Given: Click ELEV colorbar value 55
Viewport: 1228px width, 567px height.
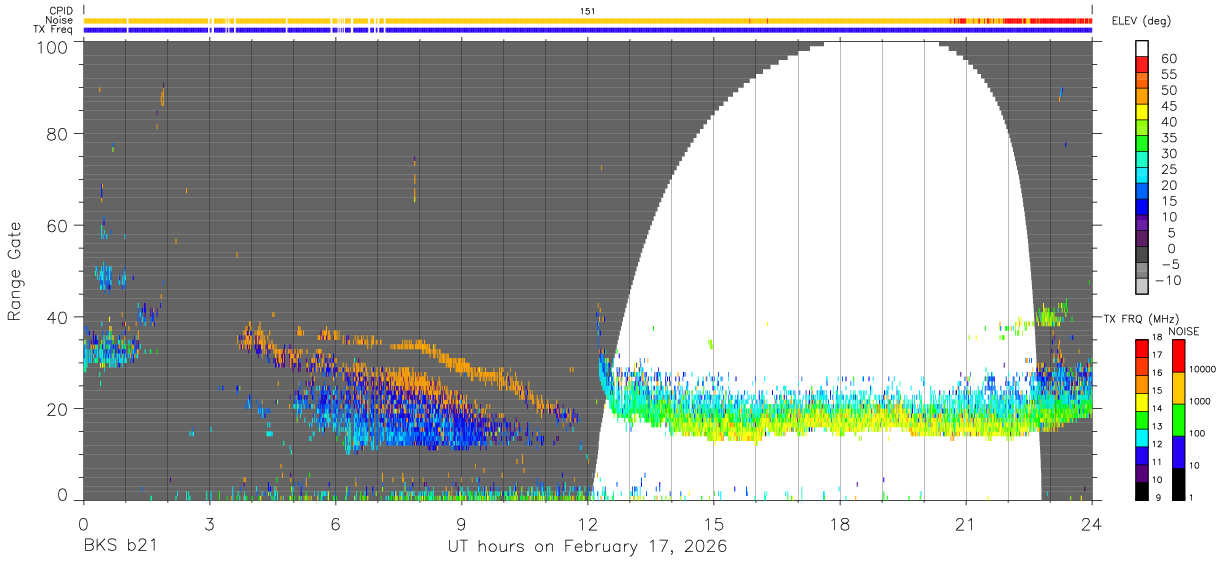Looking at the screenshot, I should point(1168,75).
